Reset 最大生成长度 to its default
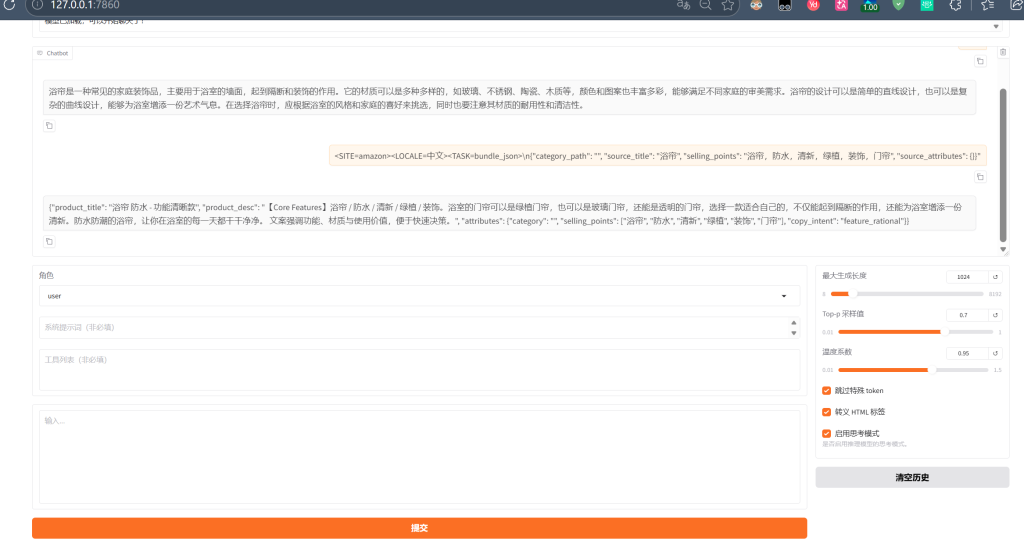Screen dimensions: 1024x540 [995, 277]
